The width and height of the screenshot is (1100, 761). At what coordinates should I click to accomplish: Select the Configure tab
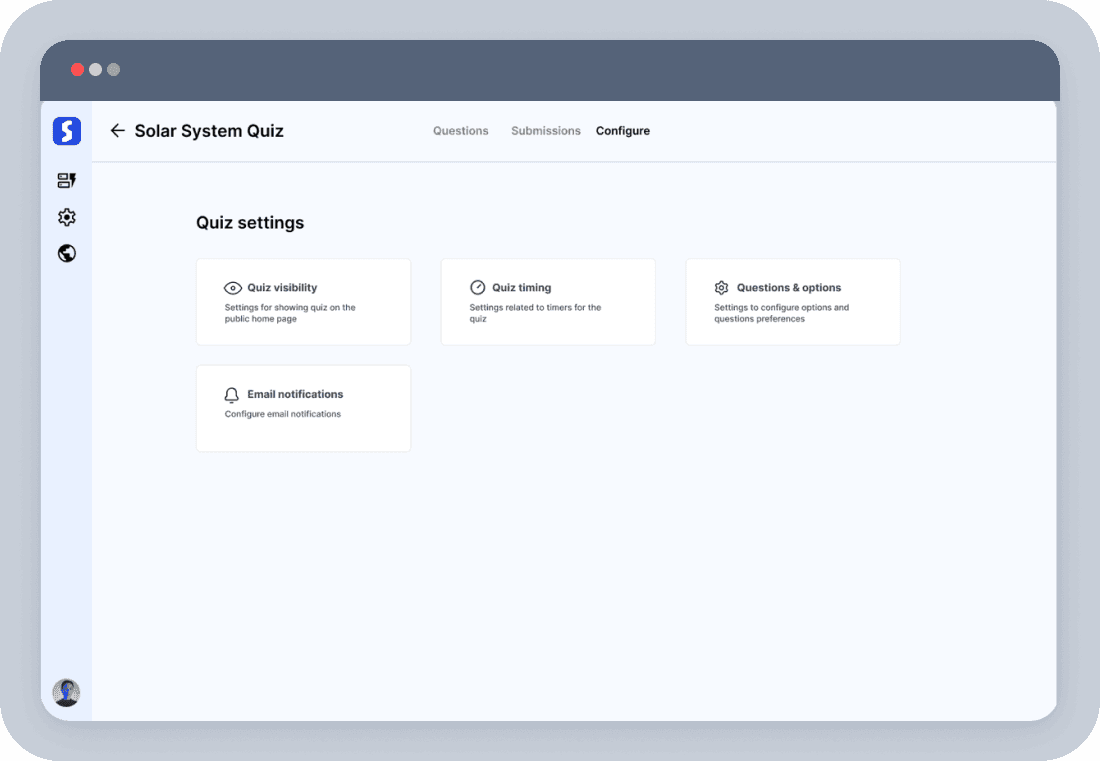coord(623,131)
